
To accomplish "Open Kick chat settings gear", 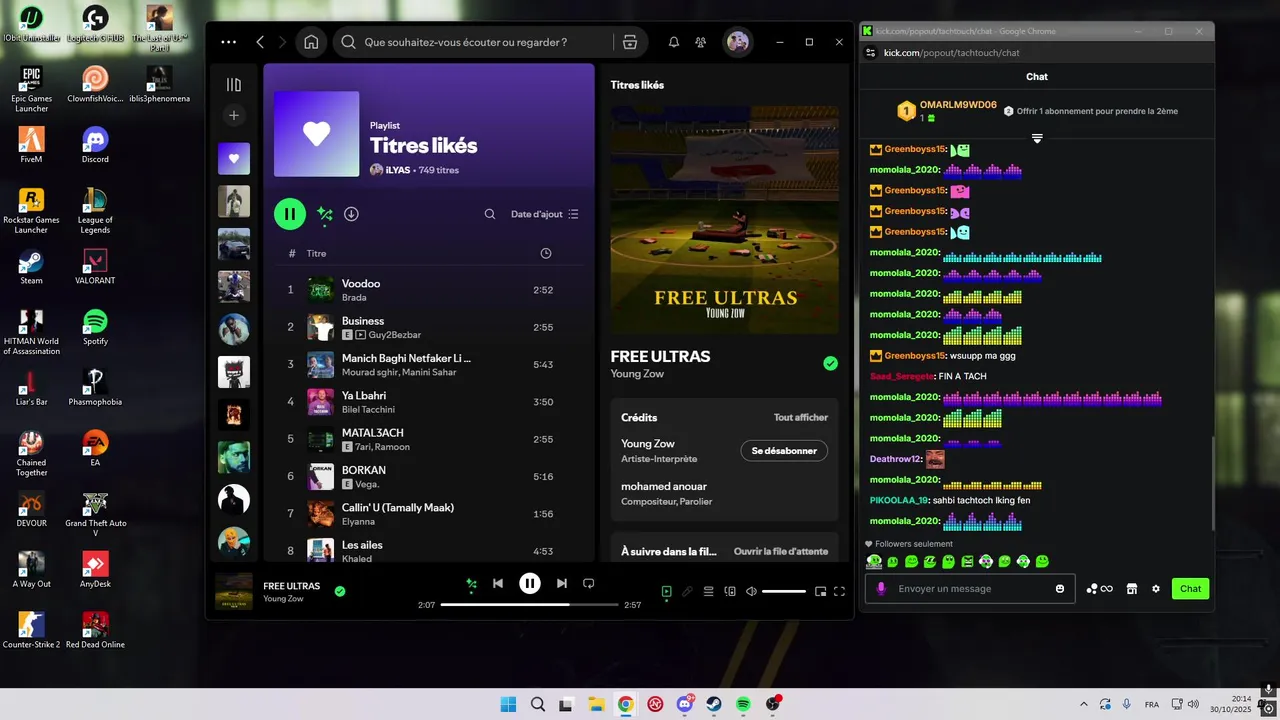I will tap(1156, 589).
